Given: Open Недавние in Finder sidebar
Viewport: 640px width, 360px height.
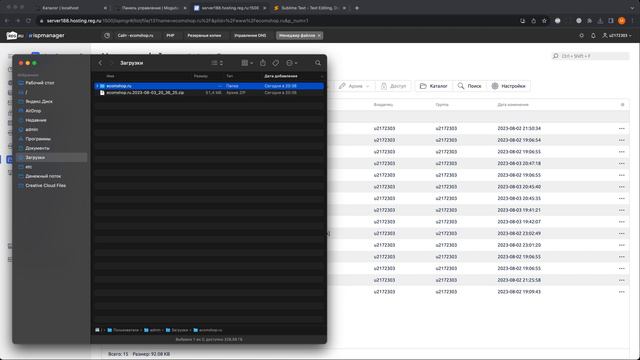Looking at the screenshot, I should coord(36,120).
